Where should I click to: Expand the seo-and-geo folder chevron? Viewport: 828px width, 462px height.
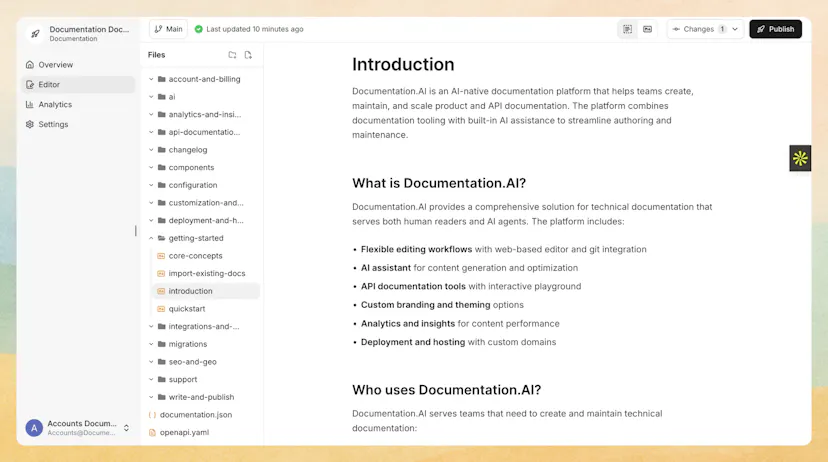point(151,362)
